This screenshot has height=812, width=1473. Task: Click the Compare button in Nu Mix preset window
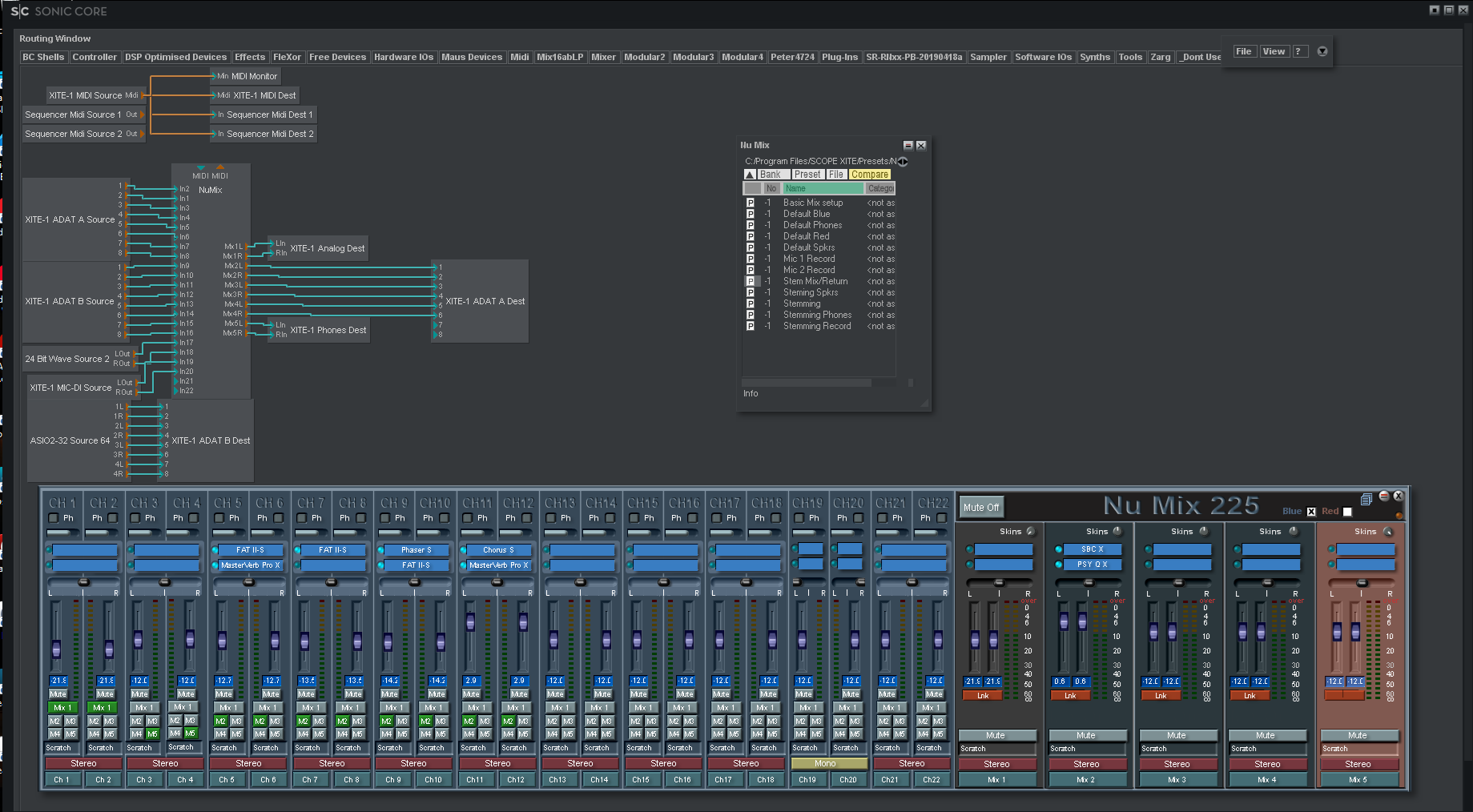pos(870,175)
